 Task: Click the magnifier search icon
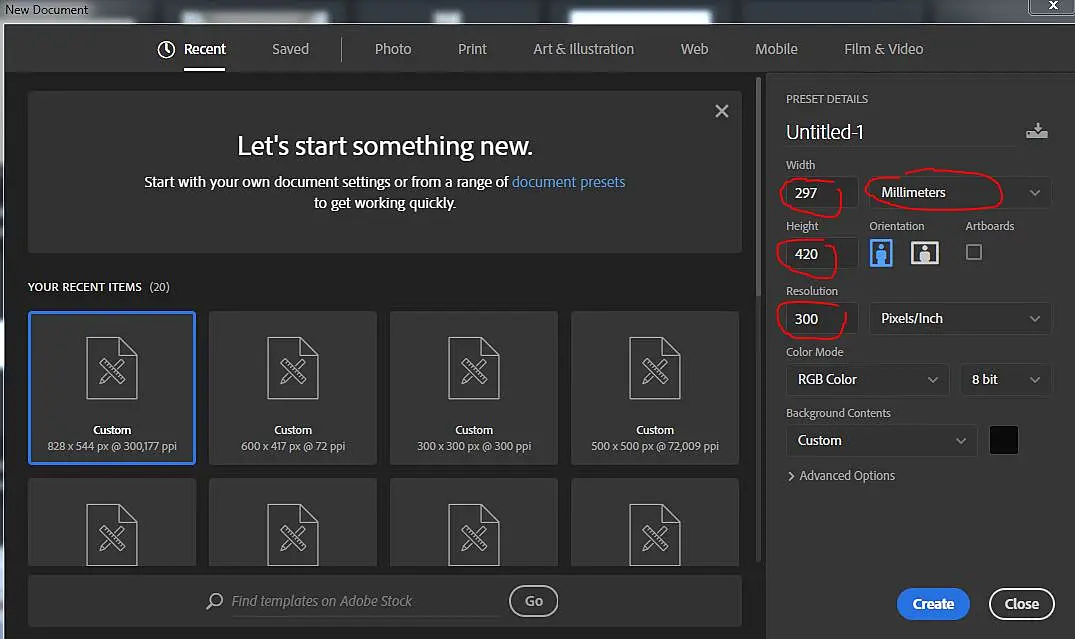pos(215,601)
